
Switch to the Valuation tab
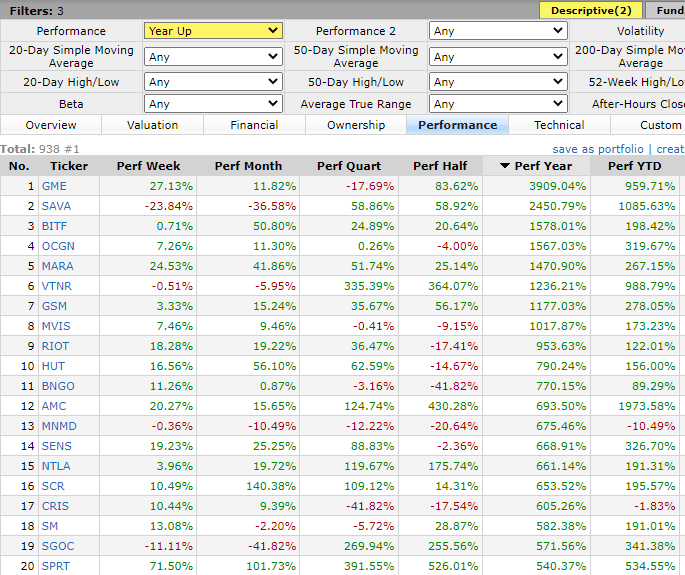click(153, 125)
